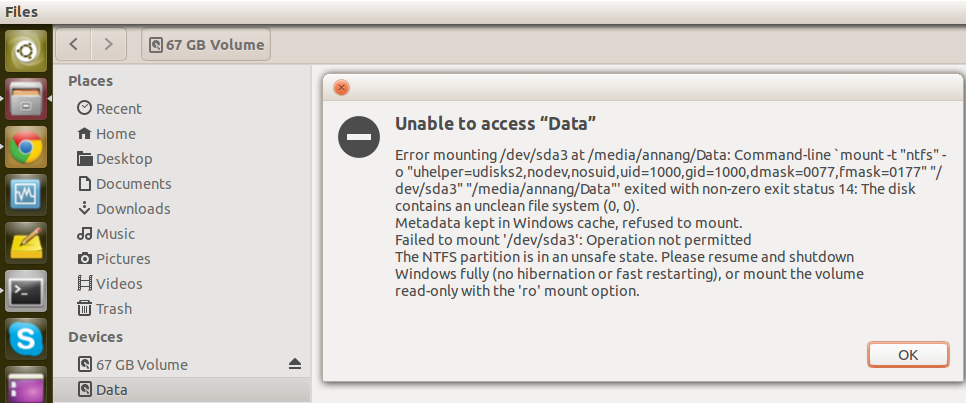
Task: Eject the 67 GB Volume
Action: 295,364
